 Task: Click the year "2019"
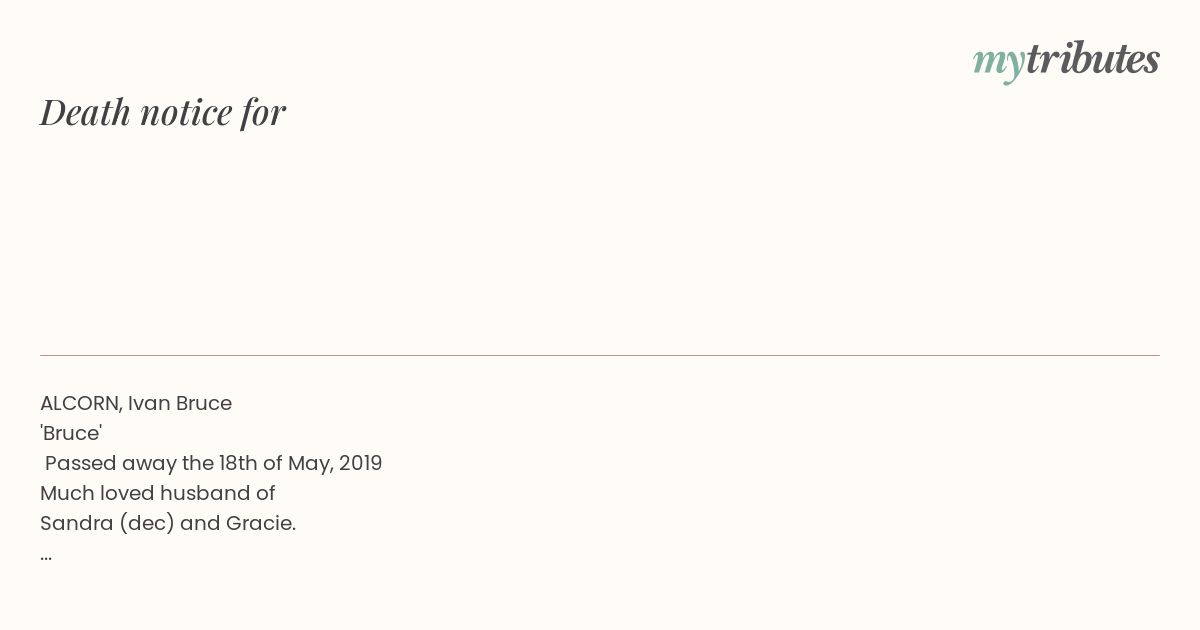click(x=360, y=464)
